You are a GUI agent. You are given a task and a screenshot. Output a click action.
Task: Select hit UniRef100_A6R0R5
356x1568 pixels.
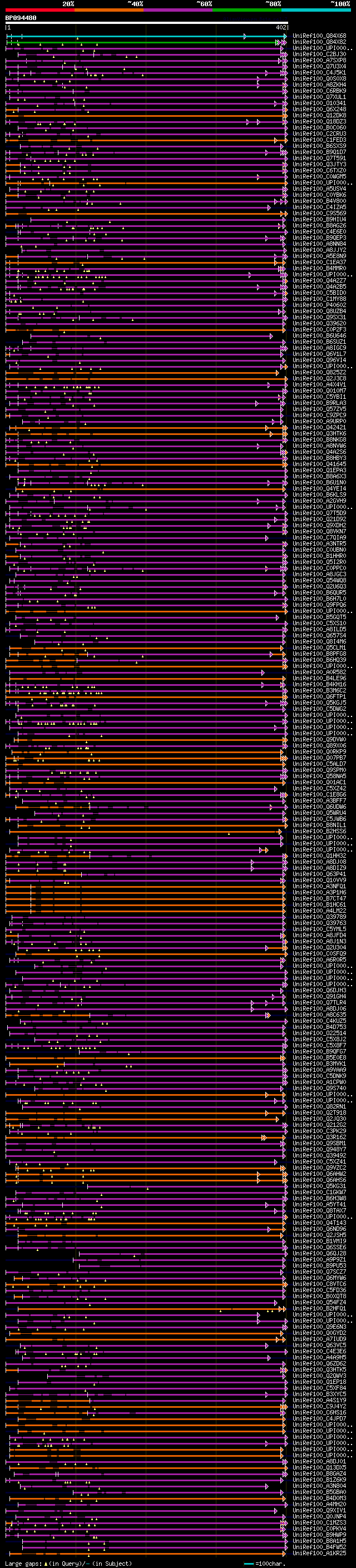(x=319, y=961)
